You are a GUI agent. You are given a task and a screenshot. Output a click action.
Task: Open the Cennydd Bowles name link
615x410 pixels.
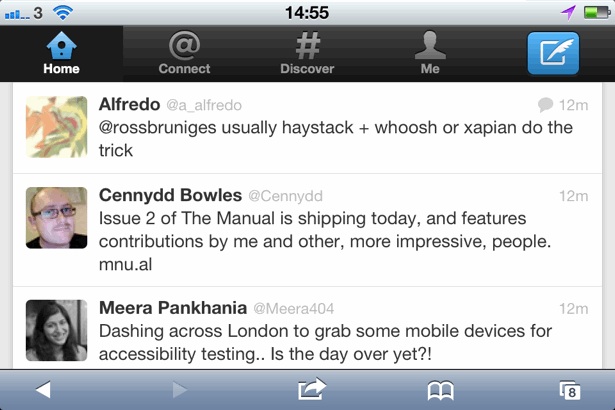point(170,195)
